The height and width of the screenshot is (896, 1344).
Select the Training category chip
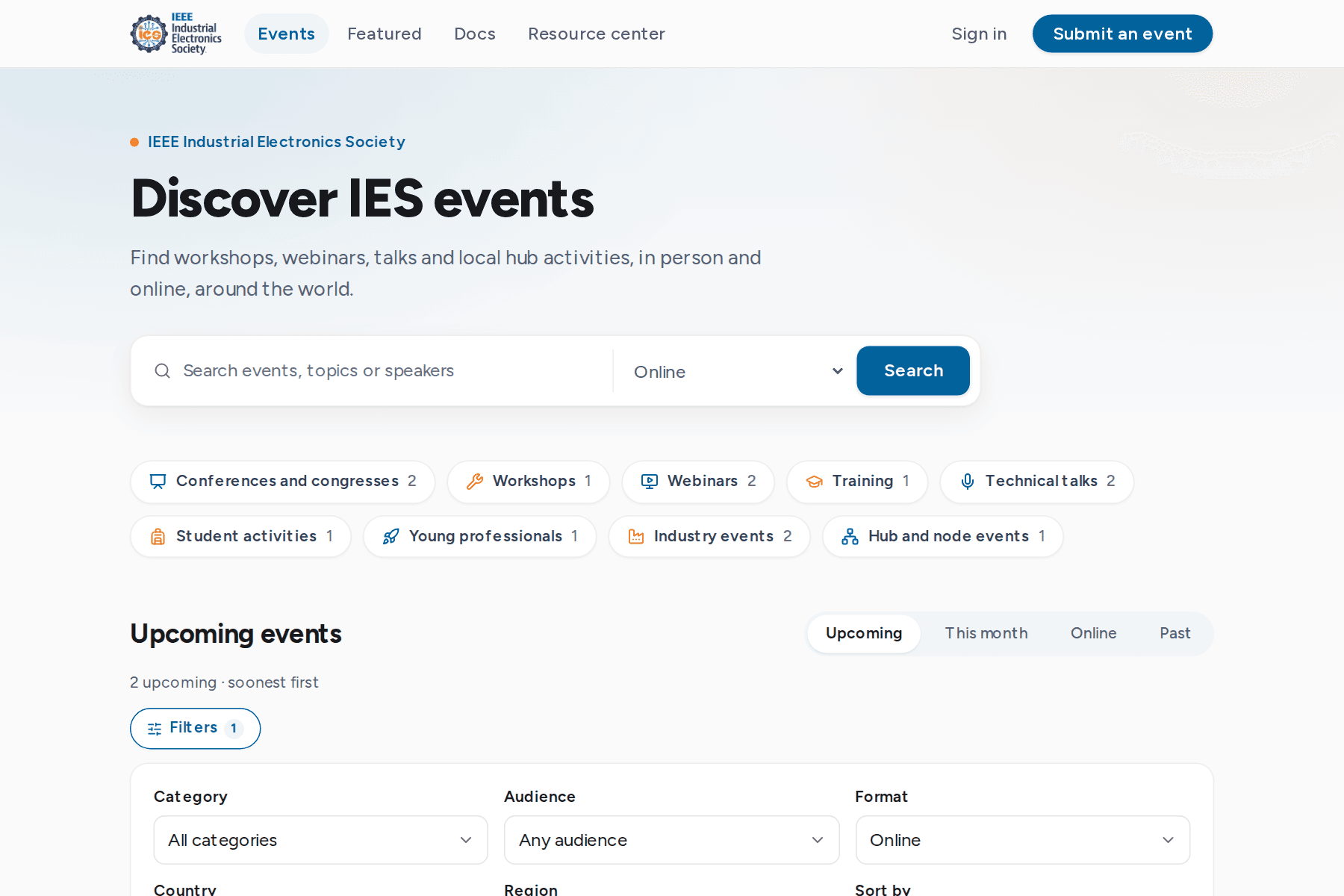[857, 482]
